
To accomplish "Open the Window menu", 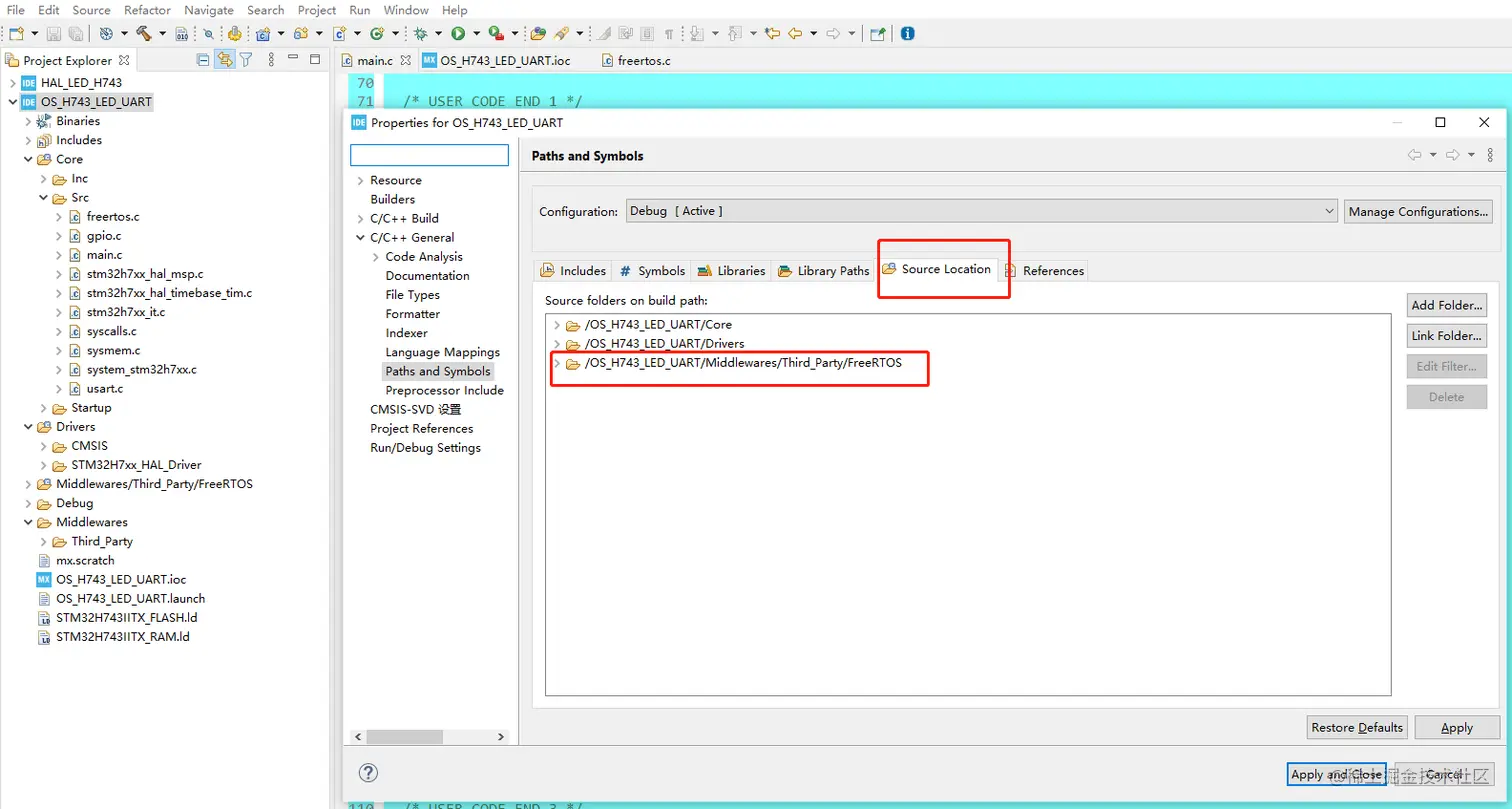I will [x=406, y=10].
